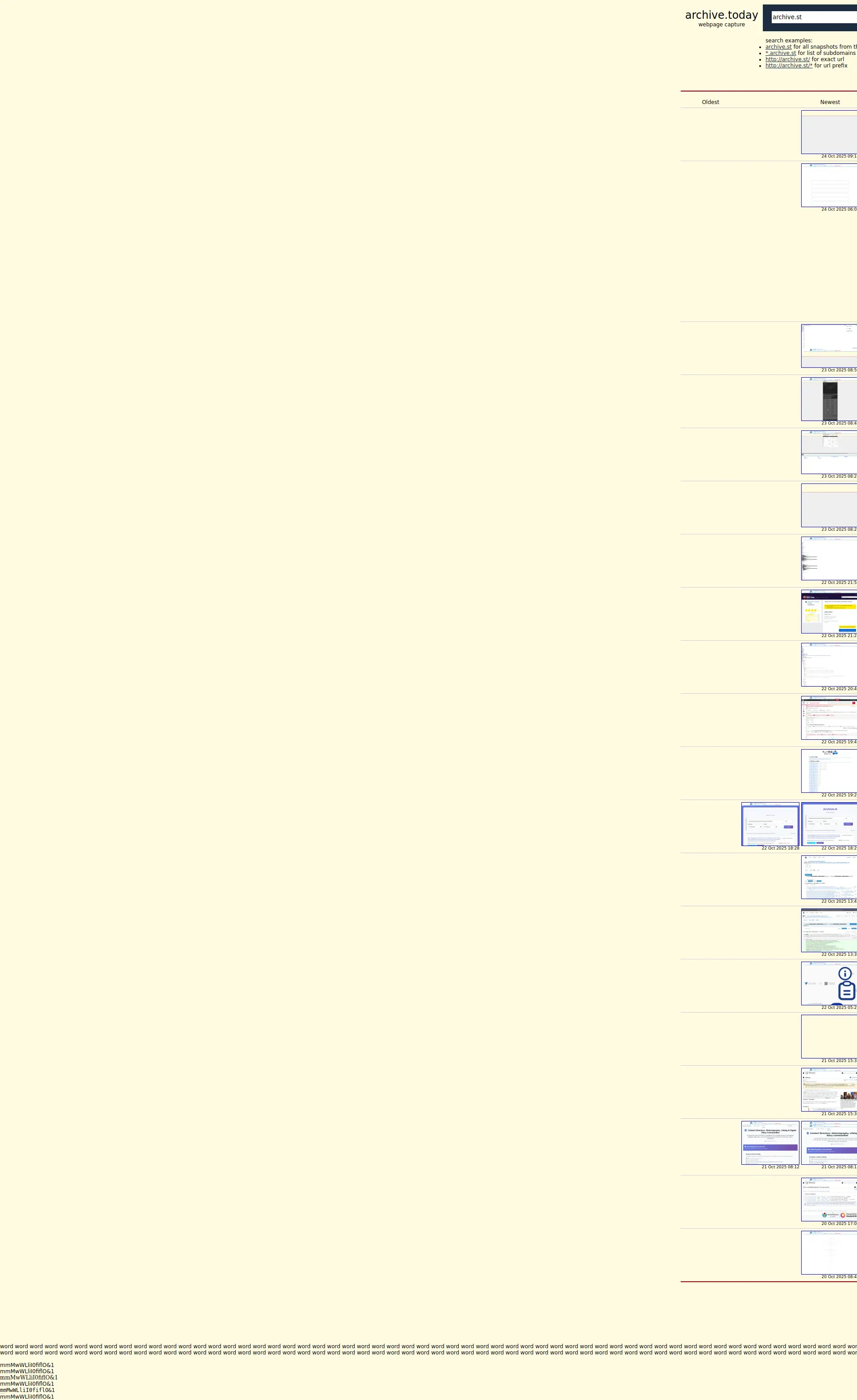Open the archive.st all-snapshots example link
Screen dimensions: 857x1400
(x=778, y=47)
